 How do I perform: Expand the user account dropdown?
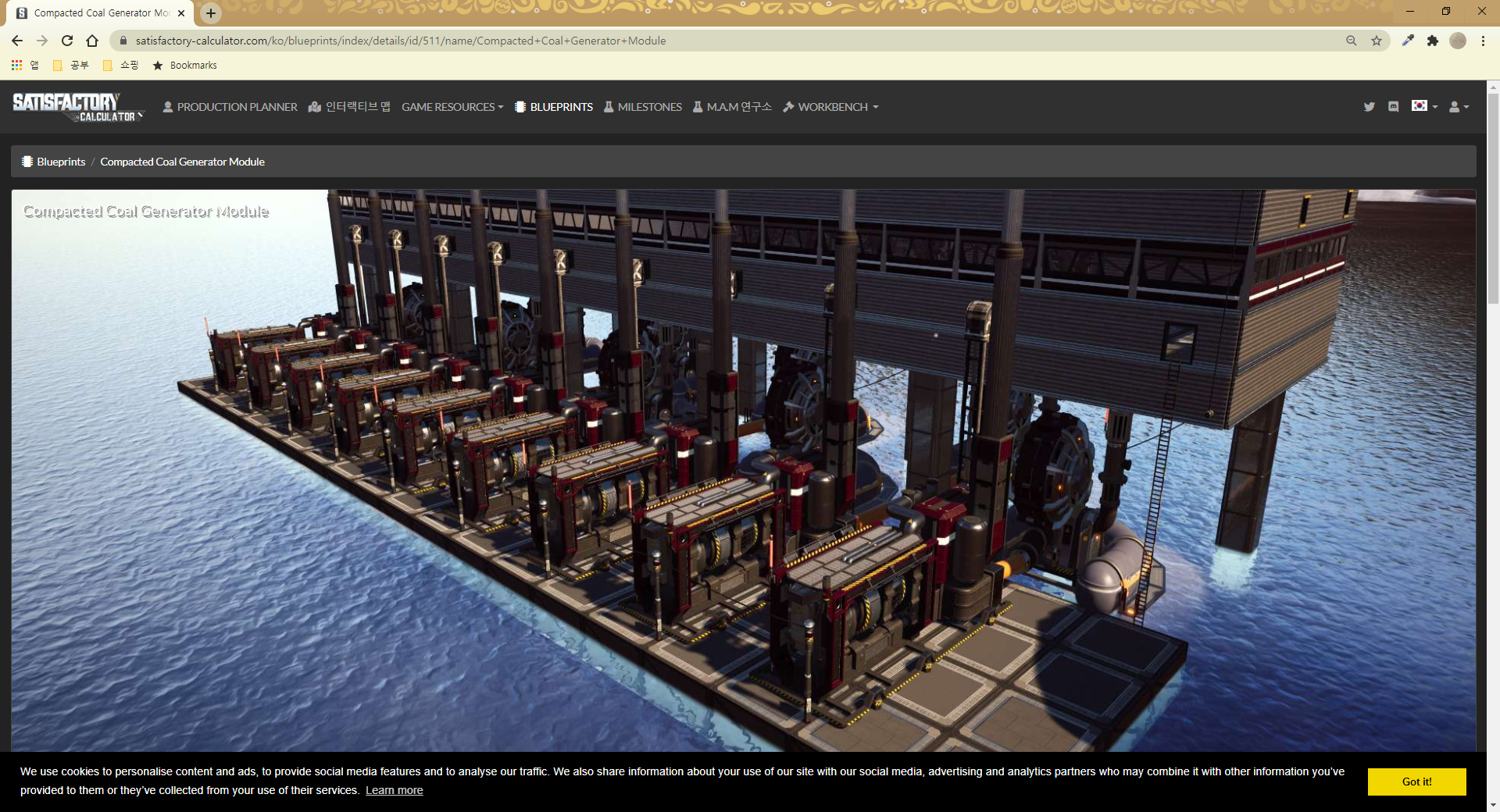point(1459,107)
